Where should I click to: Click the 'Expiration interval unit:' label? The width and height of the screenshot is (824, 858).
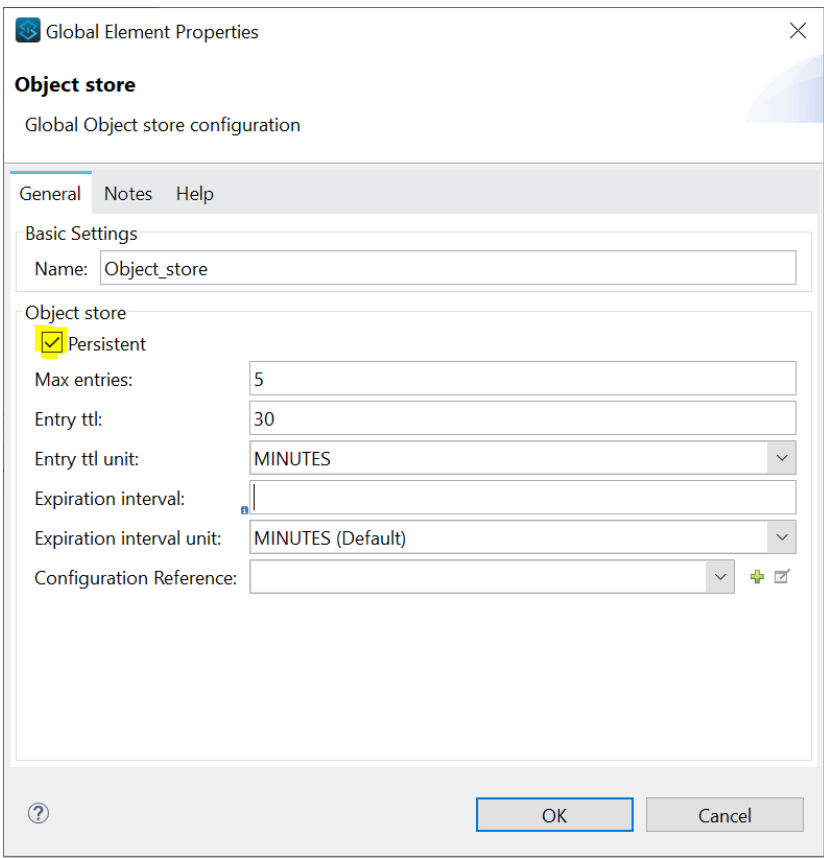pyautogui.click(x=128, y=538)
